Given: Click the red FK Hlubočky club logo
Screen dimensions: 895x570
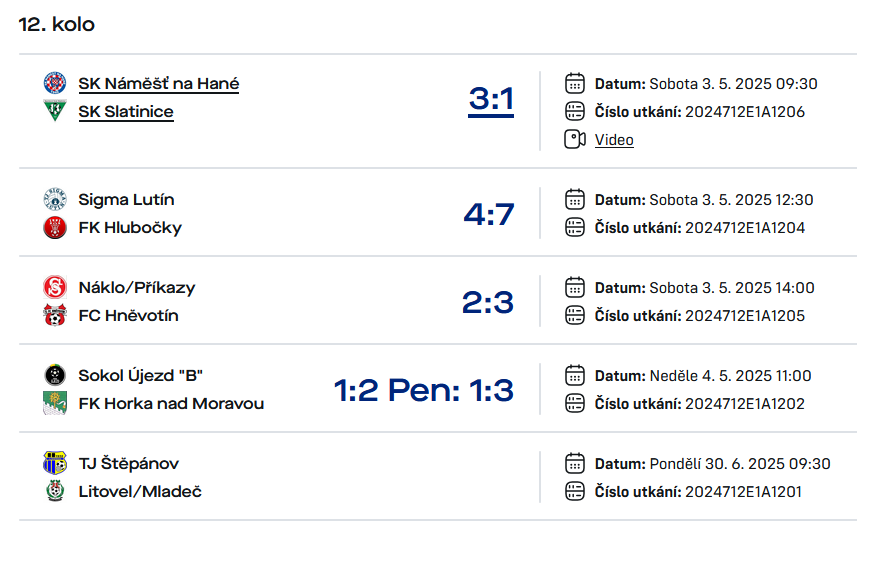Looking at the screenshot, I should pyautogui.click(x=55, y=228).
